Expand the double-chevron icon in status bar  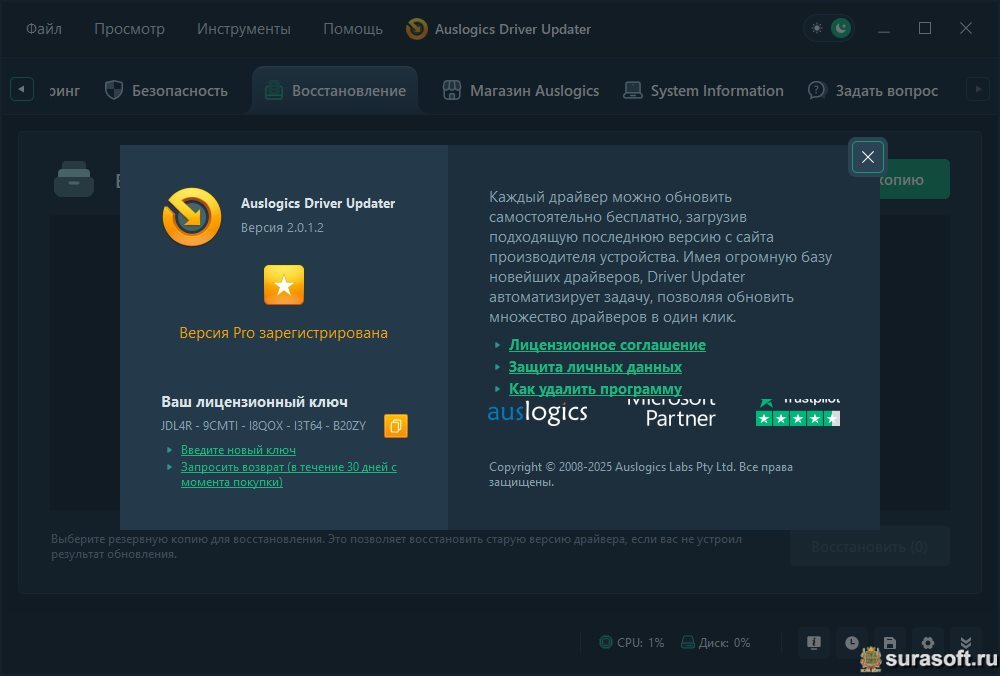966,643
